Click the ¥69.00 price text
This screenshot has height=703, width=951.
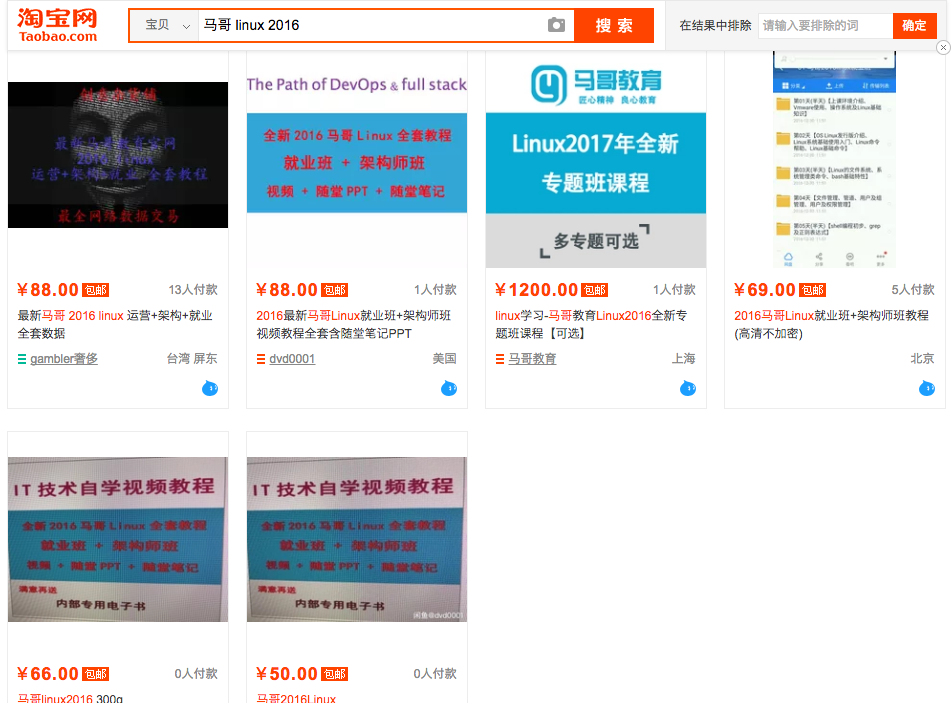tap(765, 290)
